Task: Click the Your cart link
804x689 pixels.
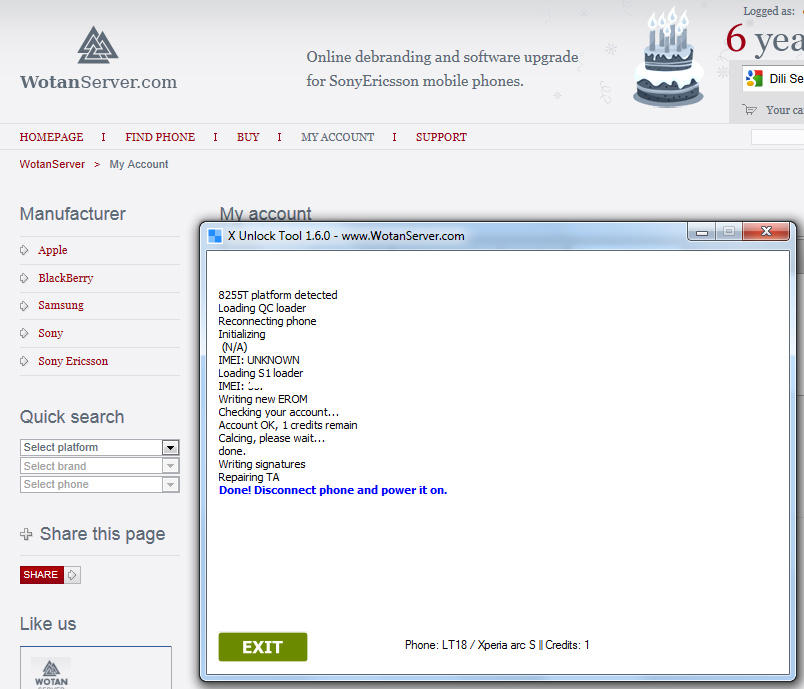Action: pyautogui.click(x=785, y=110)
